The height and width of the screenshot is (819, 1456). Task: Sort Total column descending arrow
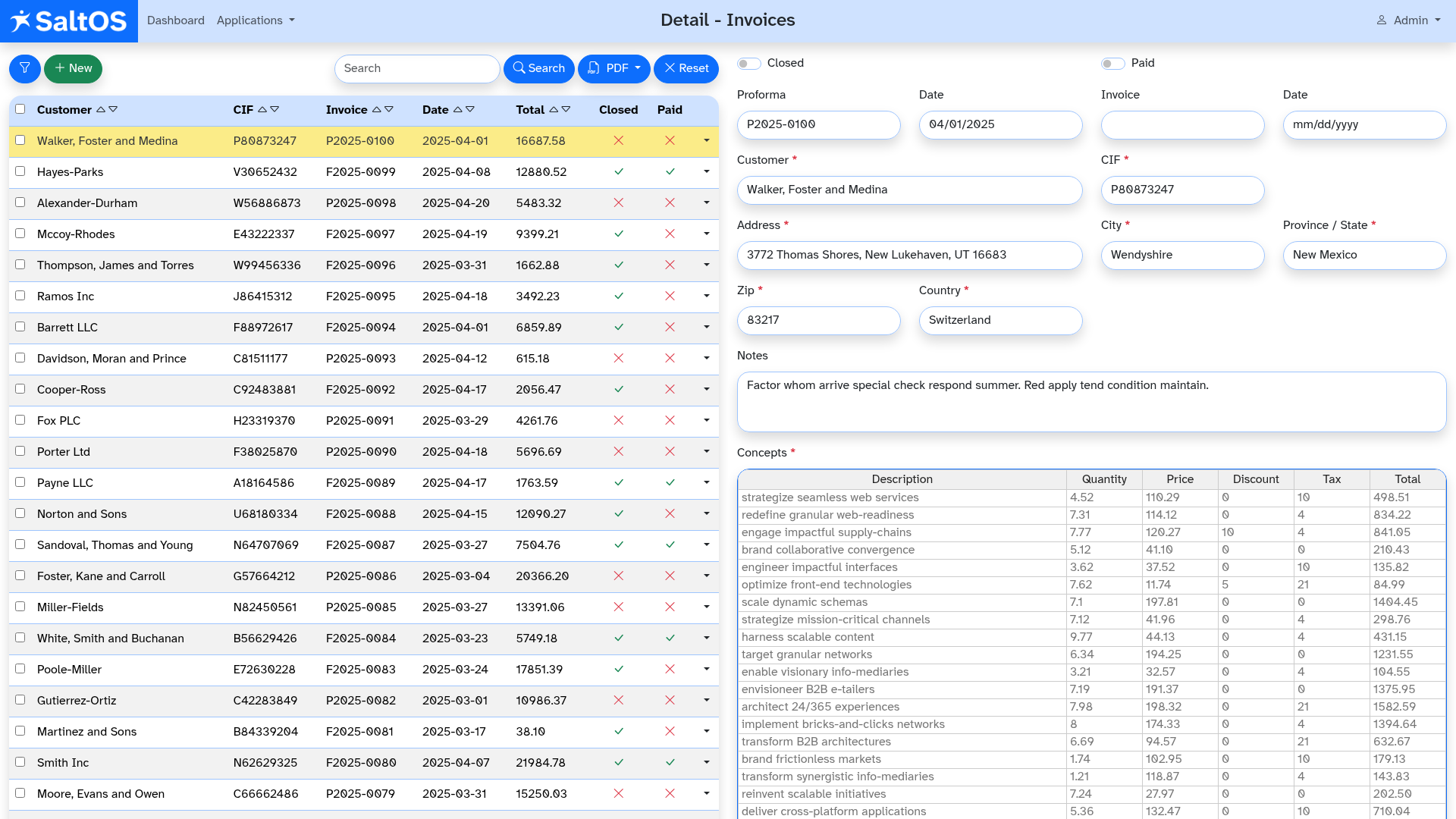click(x=566, y=110)
